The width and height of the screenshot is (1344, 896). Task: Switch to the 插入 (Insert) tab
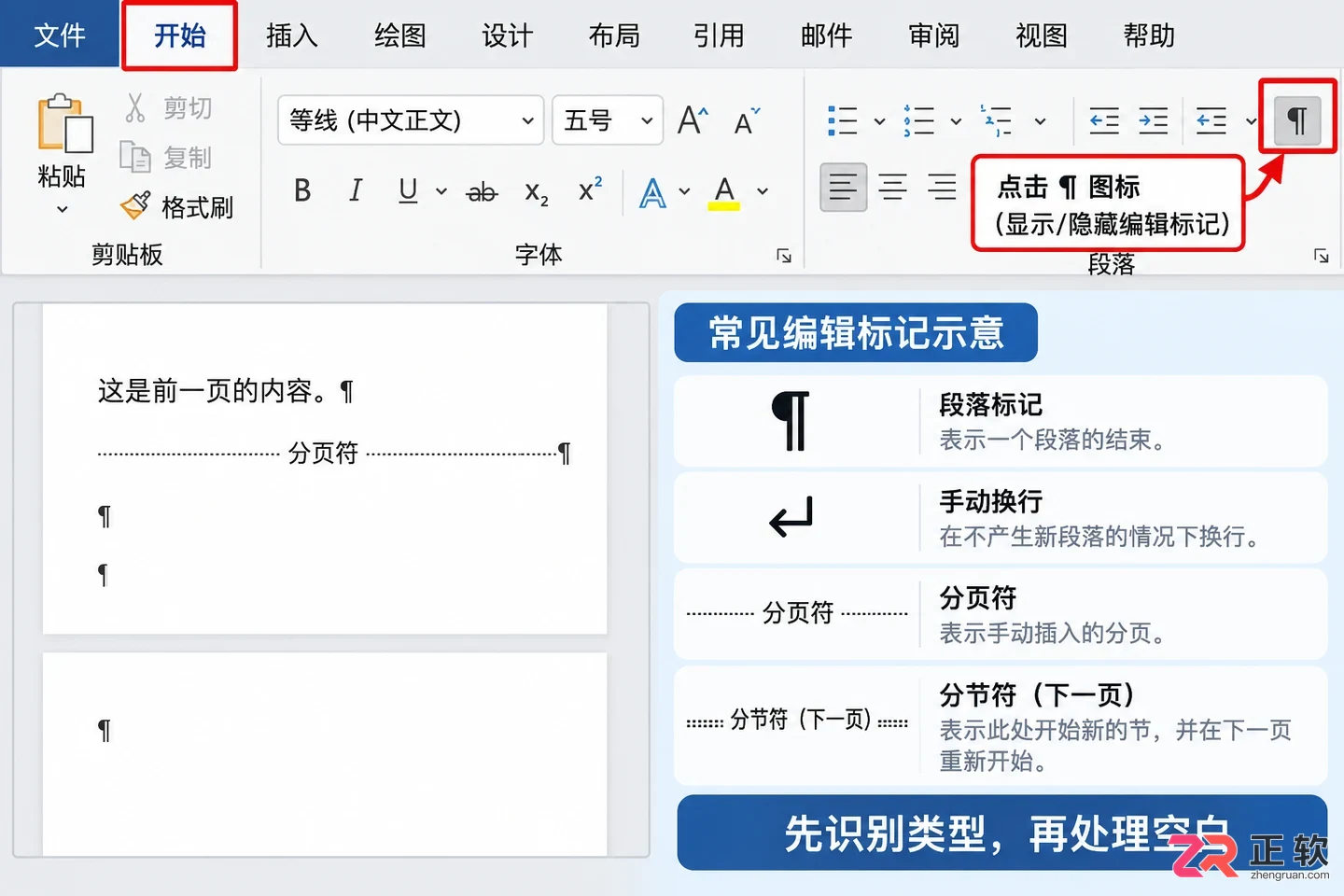[x=292, y=35]
